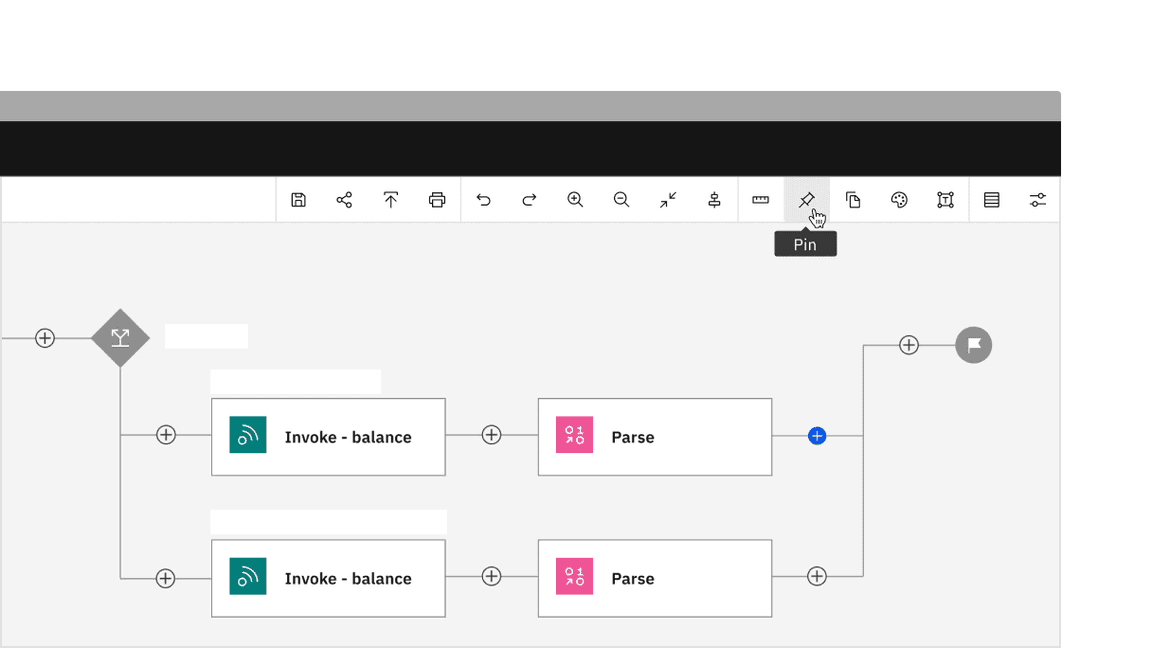Open the list view panel
This screenshot has height=648, width=1152.
(992, 200)
